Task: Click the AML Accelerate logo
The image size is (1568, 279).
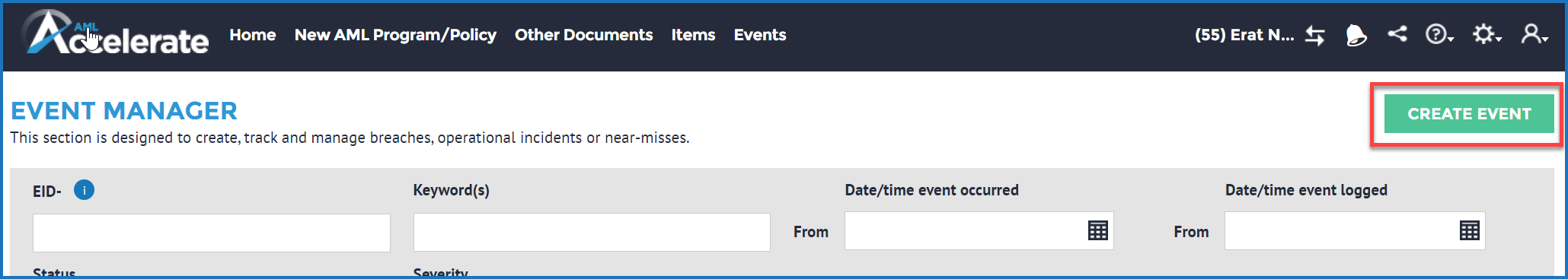Action: point(115,34)
